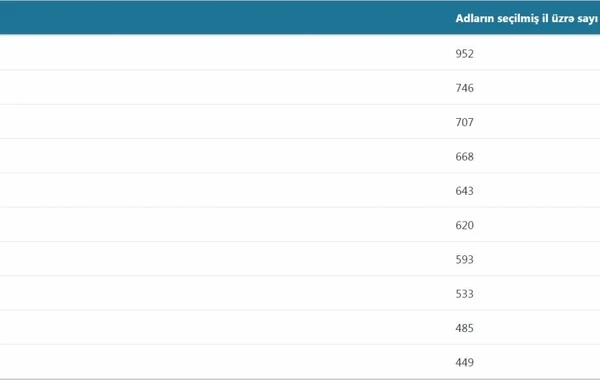Click the count 533

tap(465, 294)
